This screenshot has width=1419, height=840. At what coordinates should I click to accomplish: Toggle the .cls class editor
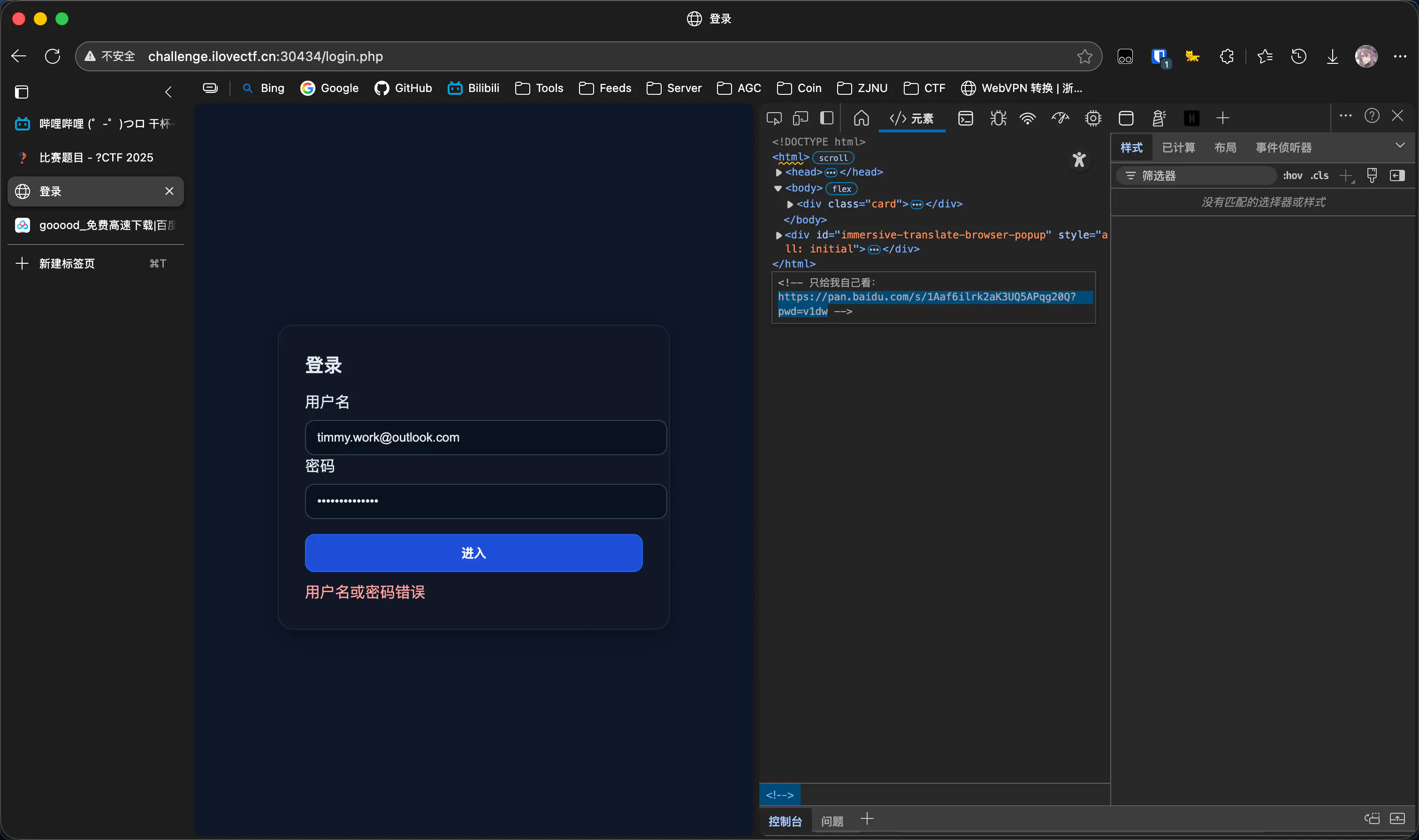(x=1320, y=176)
